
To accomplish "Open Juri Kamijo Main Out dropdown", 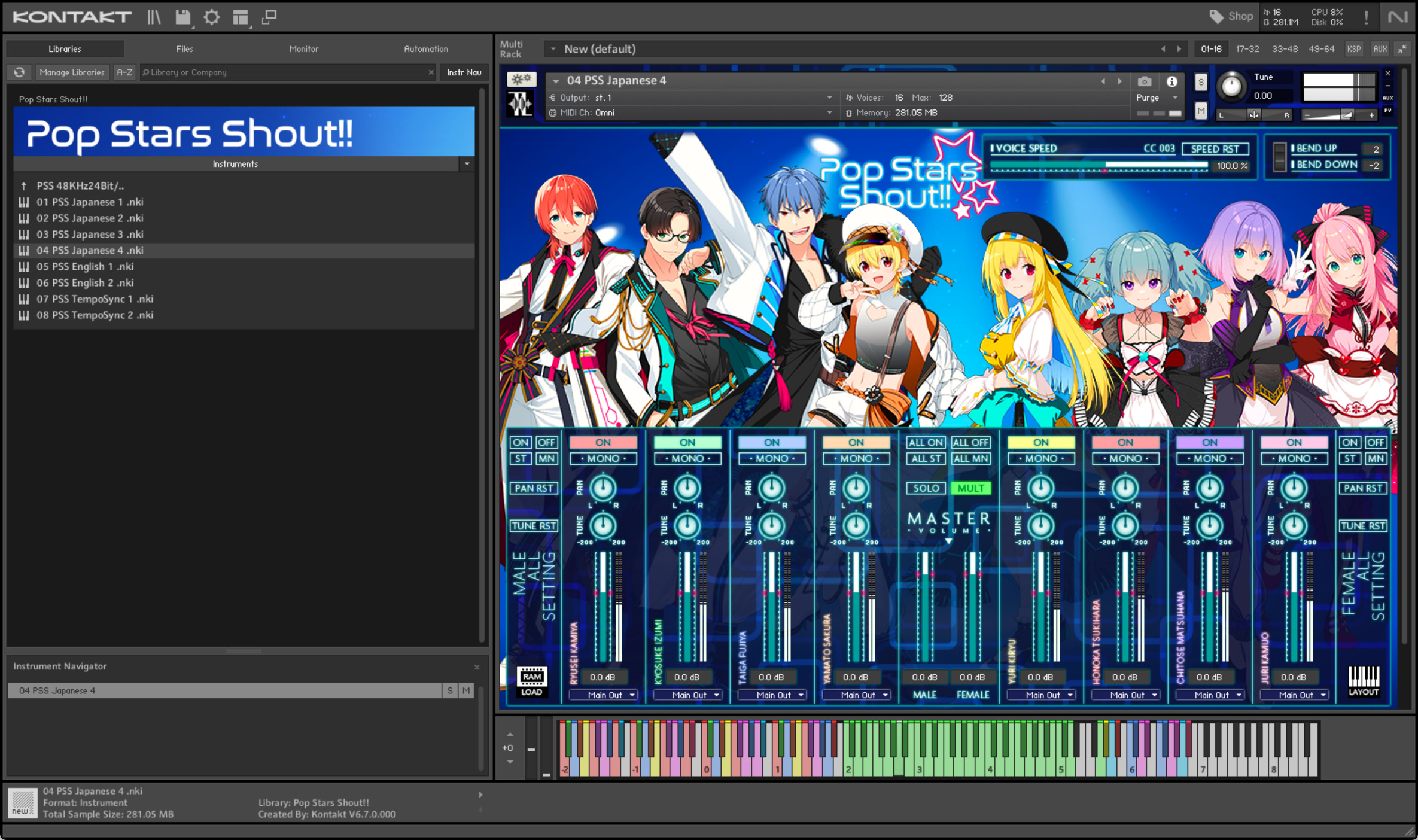I will point(1294,695).
